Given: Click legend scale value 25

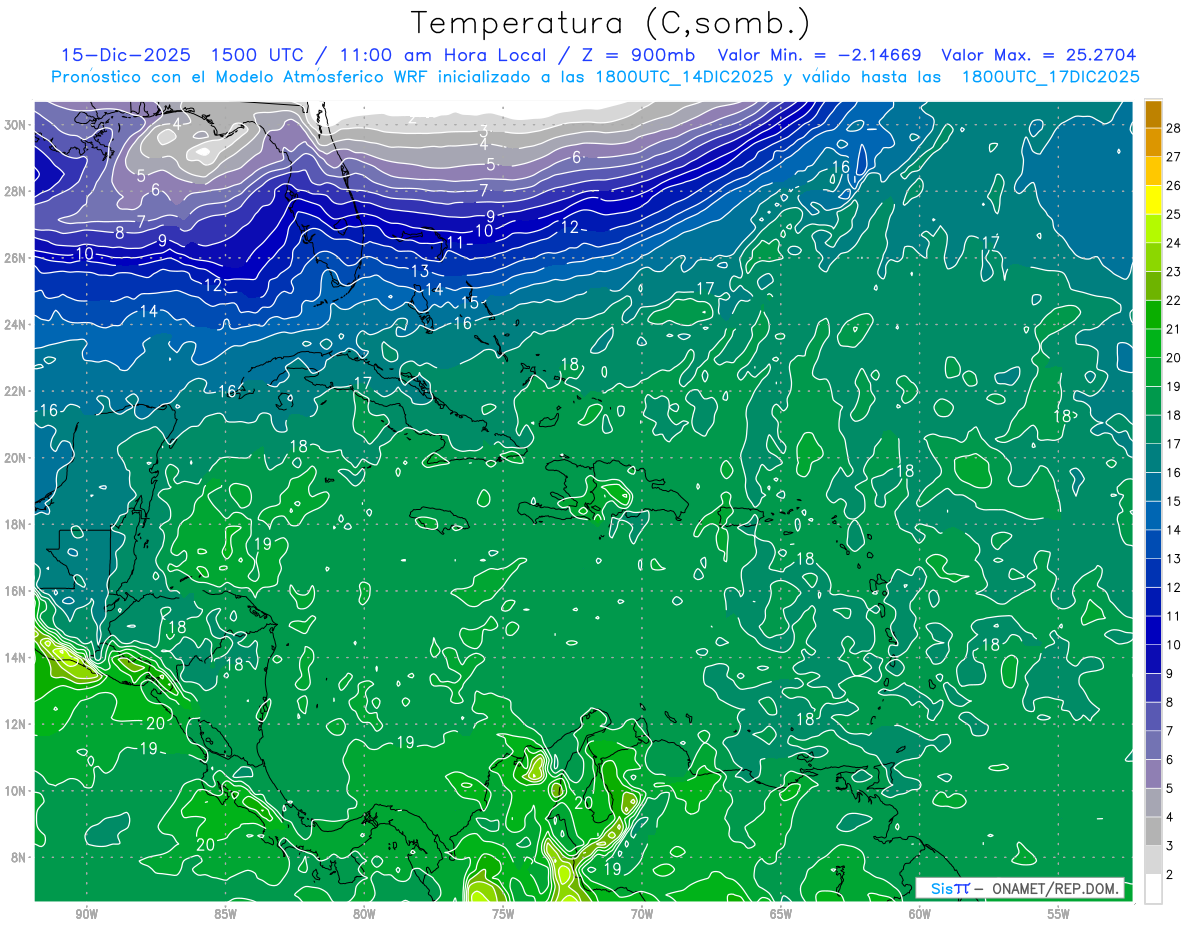Looking at the screenshot, I should (x=1174, y=214).
